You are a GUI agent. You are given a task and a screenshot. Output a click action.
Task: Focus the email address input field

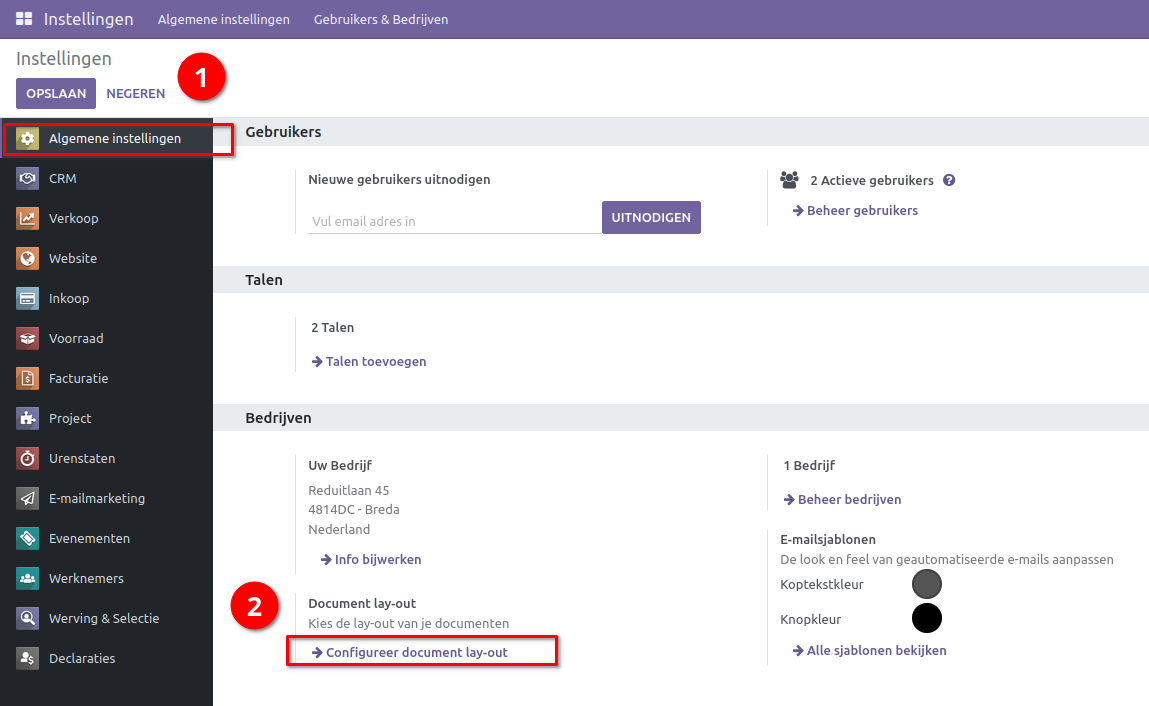point(455,221)
